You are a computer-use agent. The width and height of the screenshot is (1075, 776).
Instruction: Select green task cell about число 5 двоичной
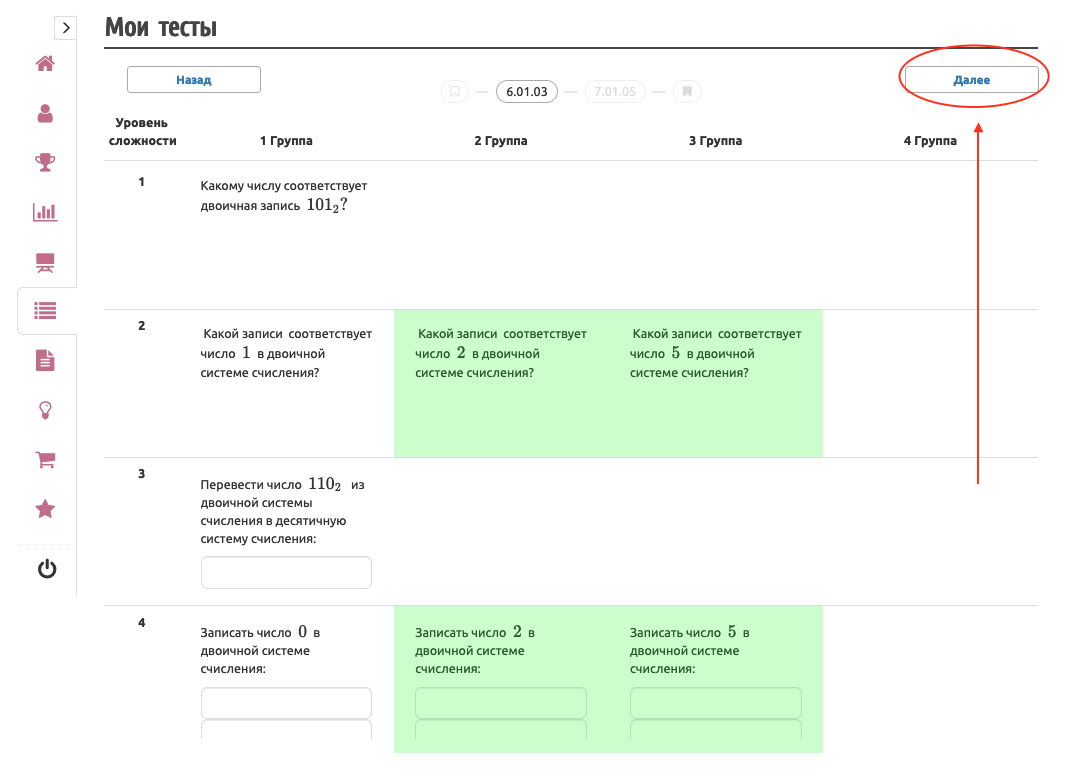pyautogui.click(x=715, y=383)
